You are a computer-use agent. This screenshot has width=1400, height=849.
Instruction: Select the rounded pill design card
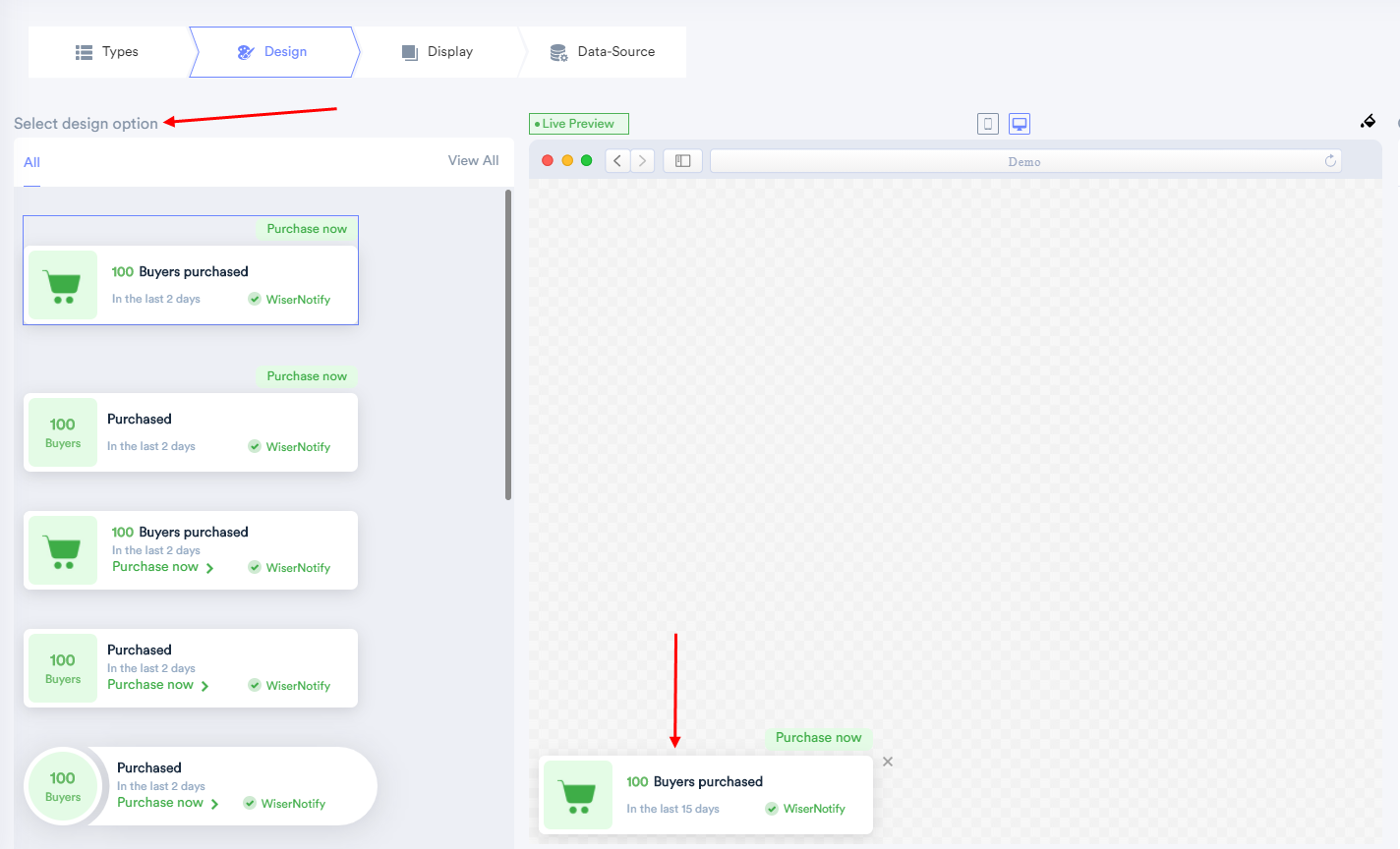[201, 786]
